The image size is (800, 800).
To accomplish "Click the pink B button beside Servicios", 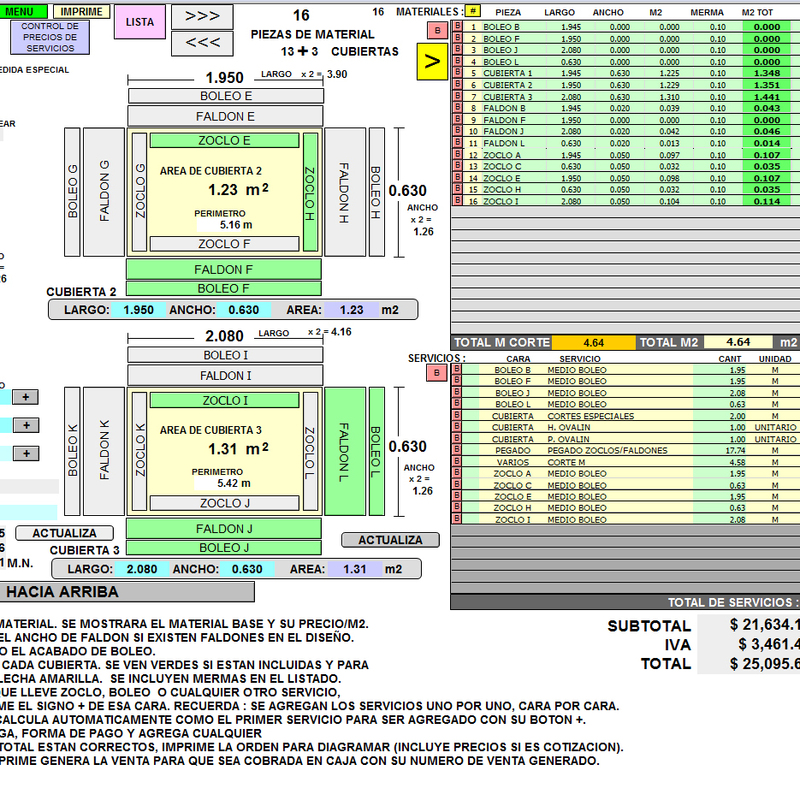I will pyautogui.click(x=436, y=373).
